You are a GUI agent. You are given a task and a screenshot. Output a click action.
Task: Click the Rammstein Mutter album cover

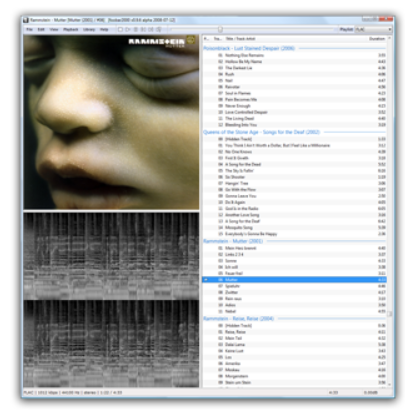coord(111,122)
